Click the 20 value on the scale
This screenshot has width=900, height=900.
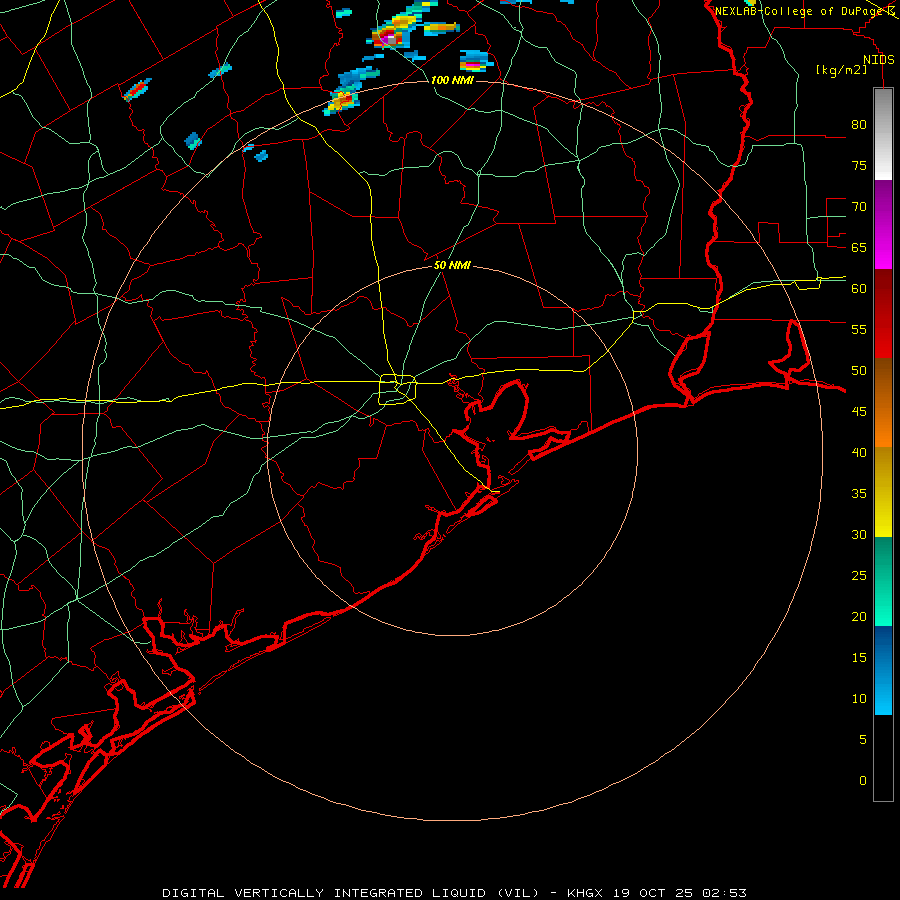859,616
